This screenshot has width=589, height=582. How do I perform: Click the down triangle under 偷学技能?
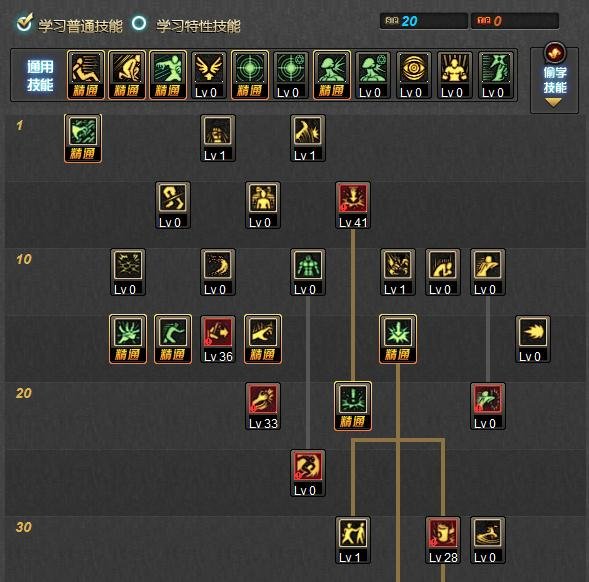[x=553, y=103]
